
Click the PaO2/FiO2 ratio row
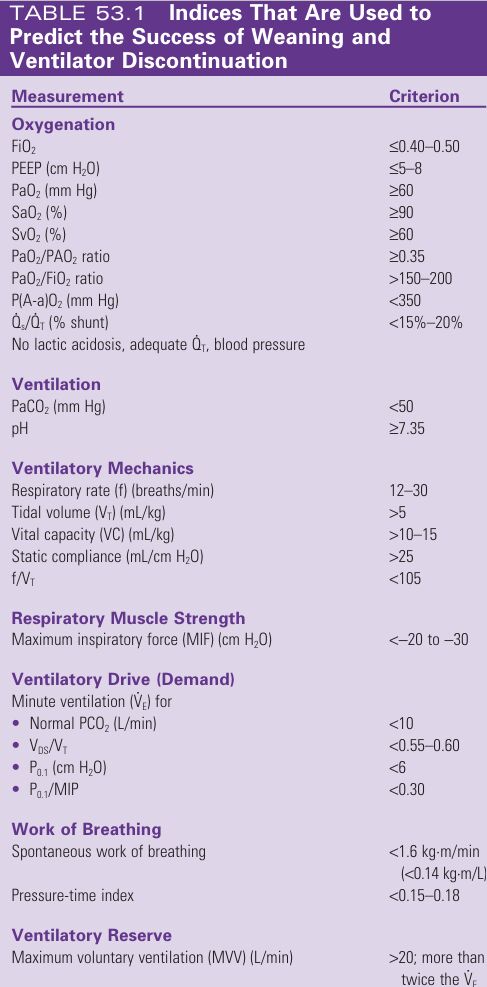pyautogui.click(x=244, y=278)
